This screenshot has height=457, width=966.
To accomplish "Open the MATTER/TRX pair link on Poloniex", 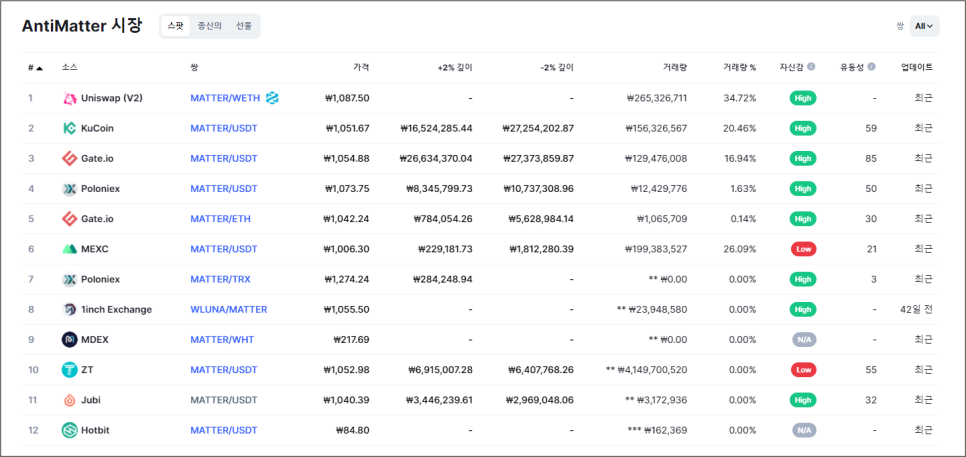I will 222,280.
